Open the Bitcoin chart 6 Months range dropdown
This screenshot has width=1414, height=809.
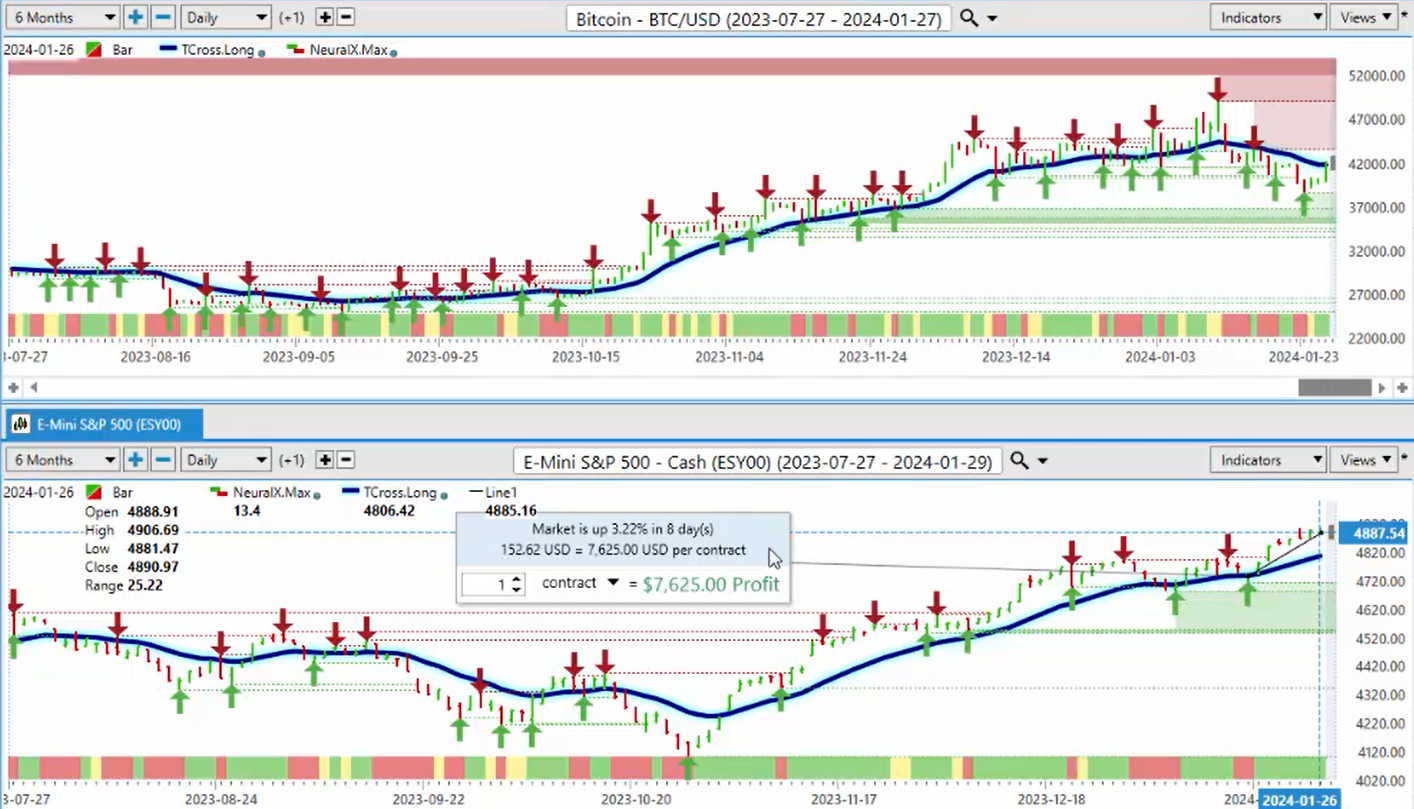coord(63,17)
